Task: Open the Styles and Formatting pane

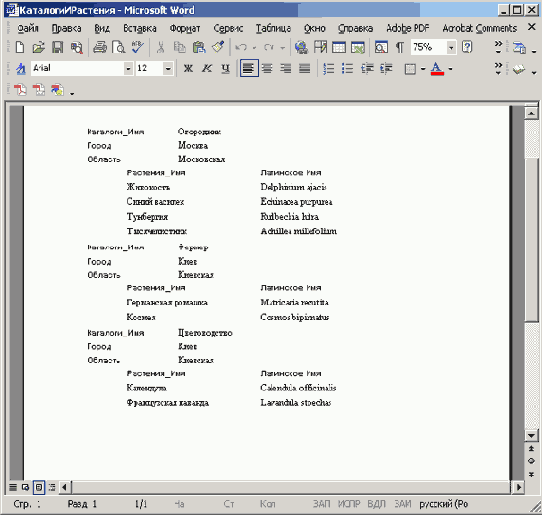Action: pos(21,68)
